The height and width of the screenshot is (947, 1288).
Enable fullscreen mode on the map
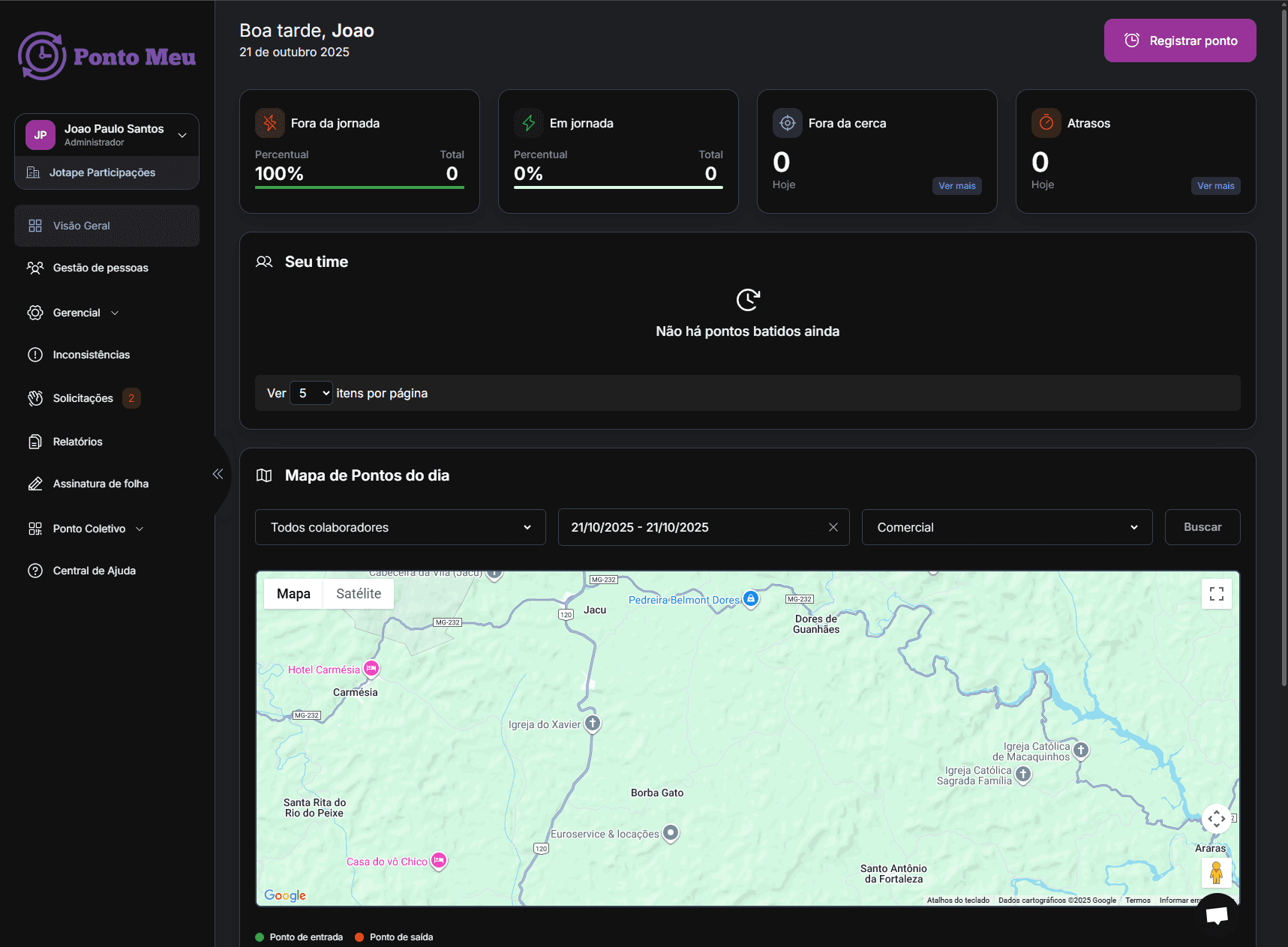[1216, 593]
